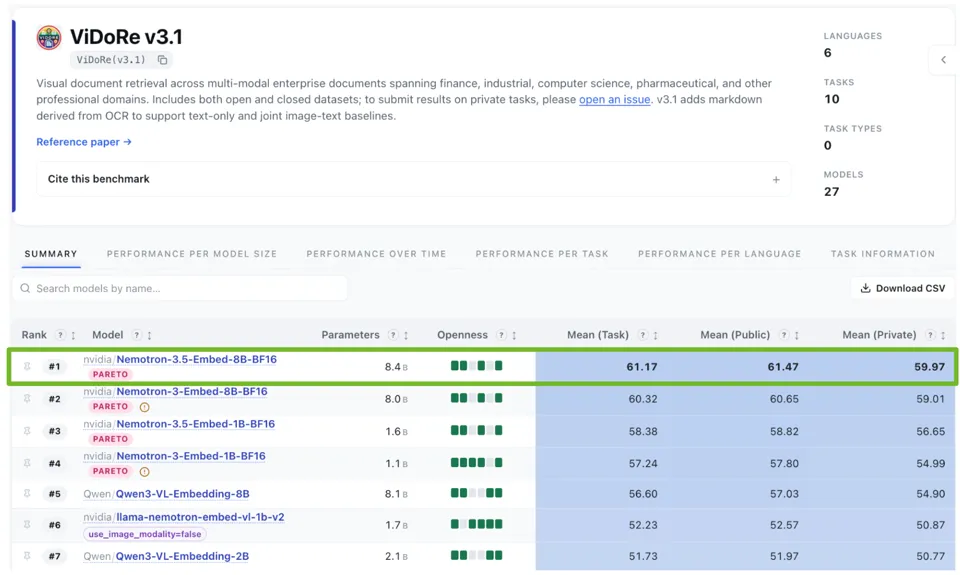Image resolution: width=960 pixels, height=575 pixels.
Task: Open the help icon next to Rank
Action: [60, 335]
